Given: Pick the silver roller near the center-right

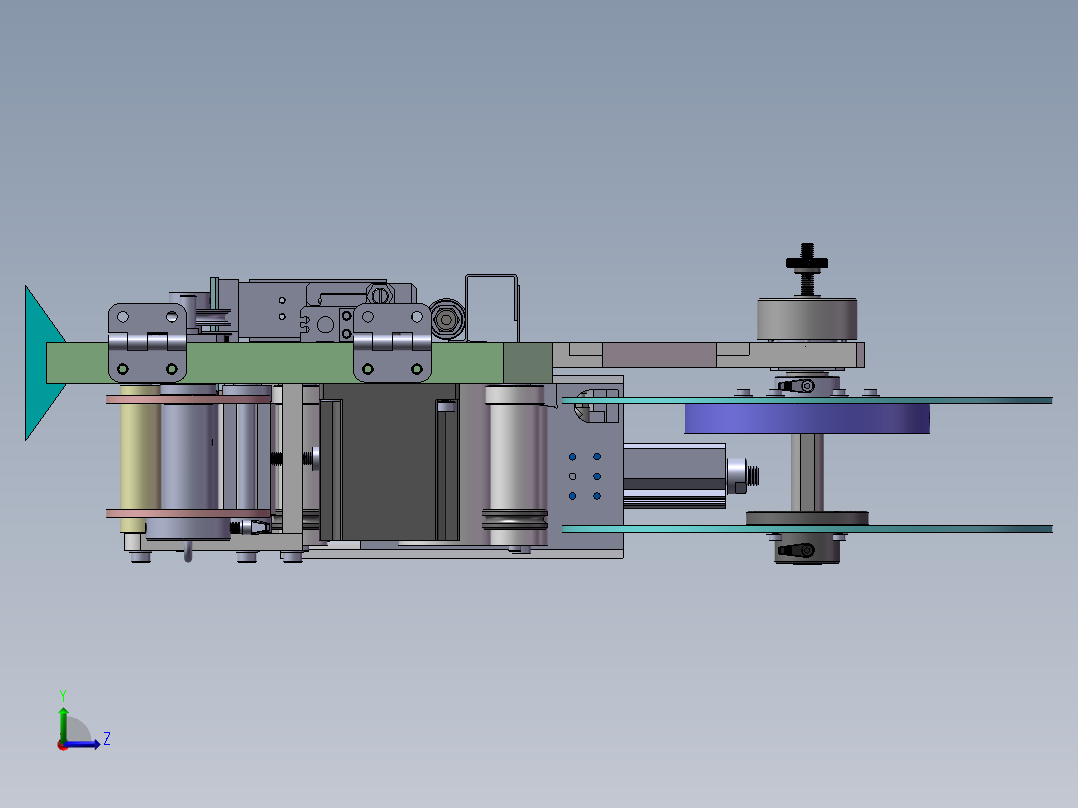Looking at the screenshot, I should [516, 466].
